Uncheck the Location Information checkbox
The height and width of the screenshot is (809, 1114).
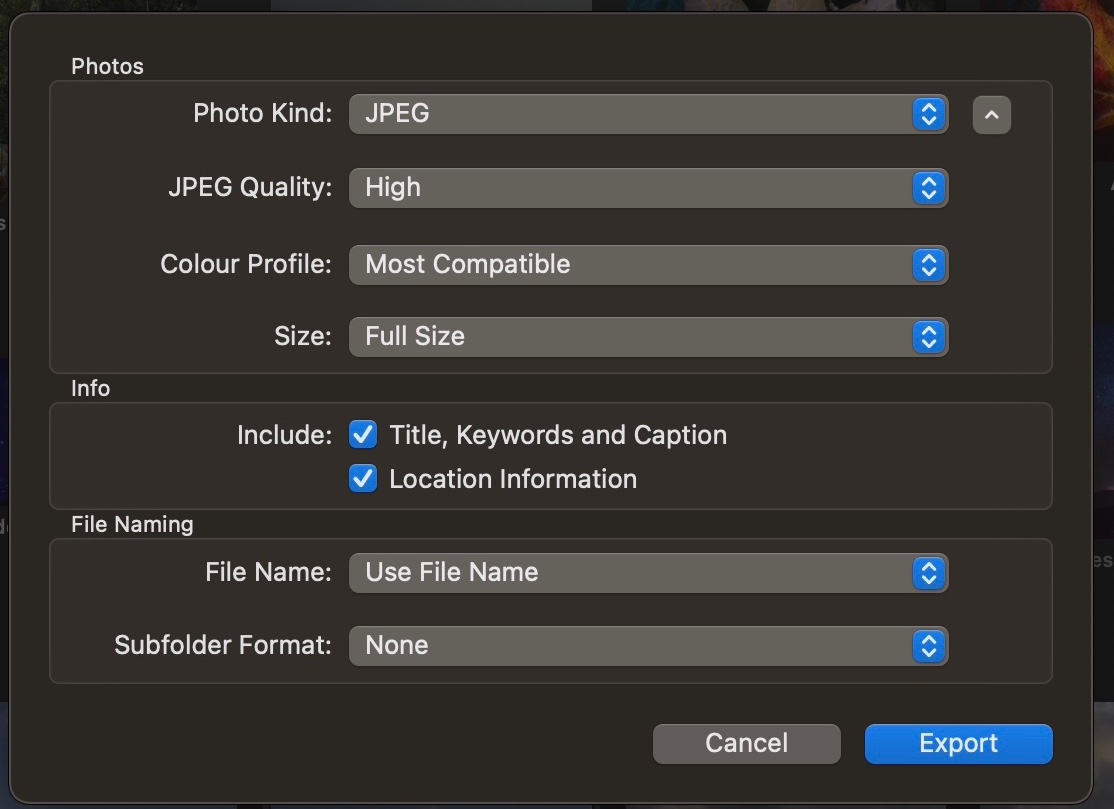[x=363, y=479]
